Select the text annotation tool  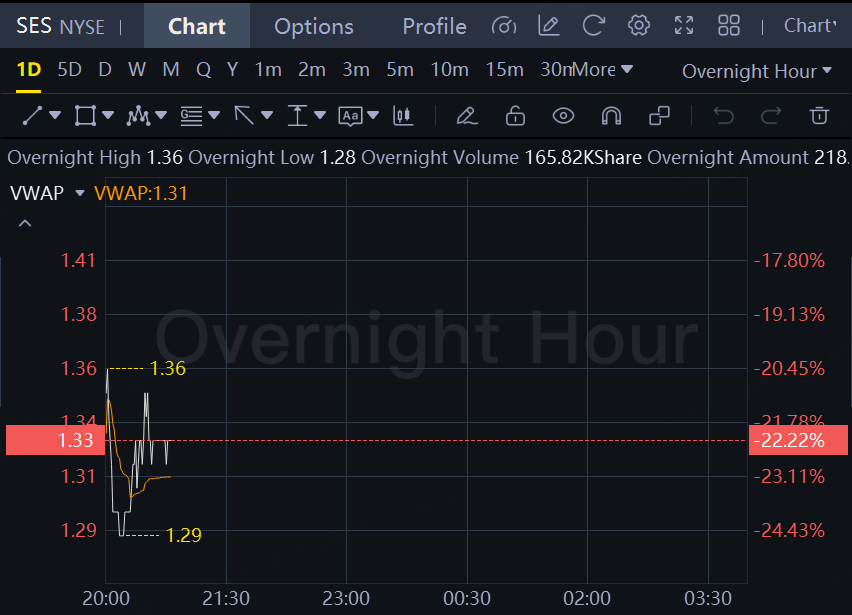click(x=350, y=116)
